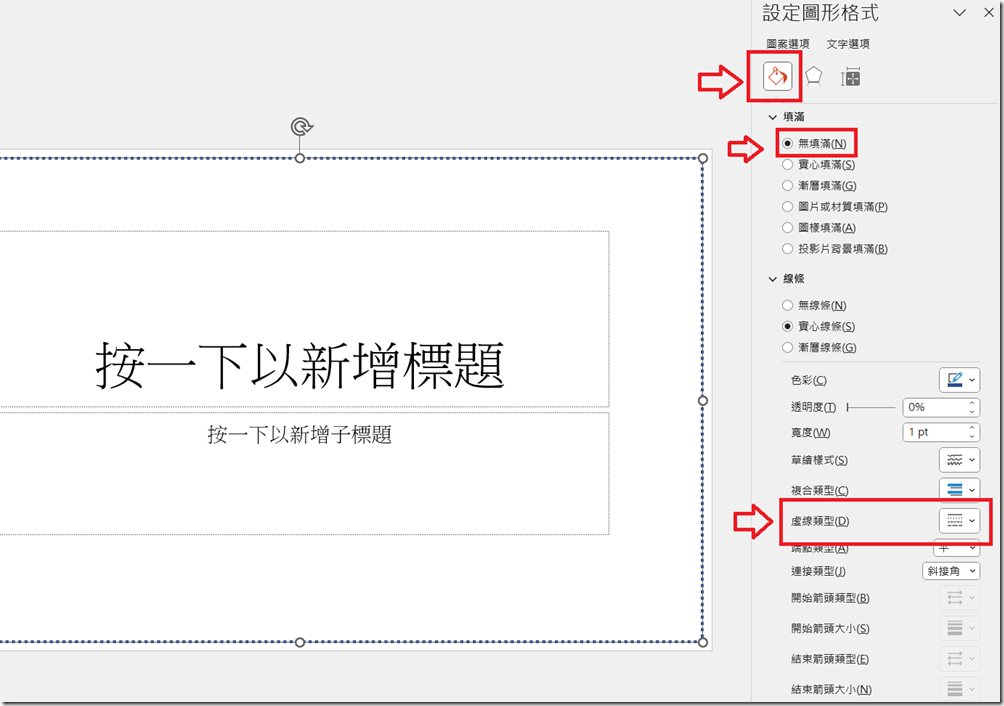Screen dimensions: 1004x706
Task: Select 實心線條(S) radio option
Action: pos(819,326)
